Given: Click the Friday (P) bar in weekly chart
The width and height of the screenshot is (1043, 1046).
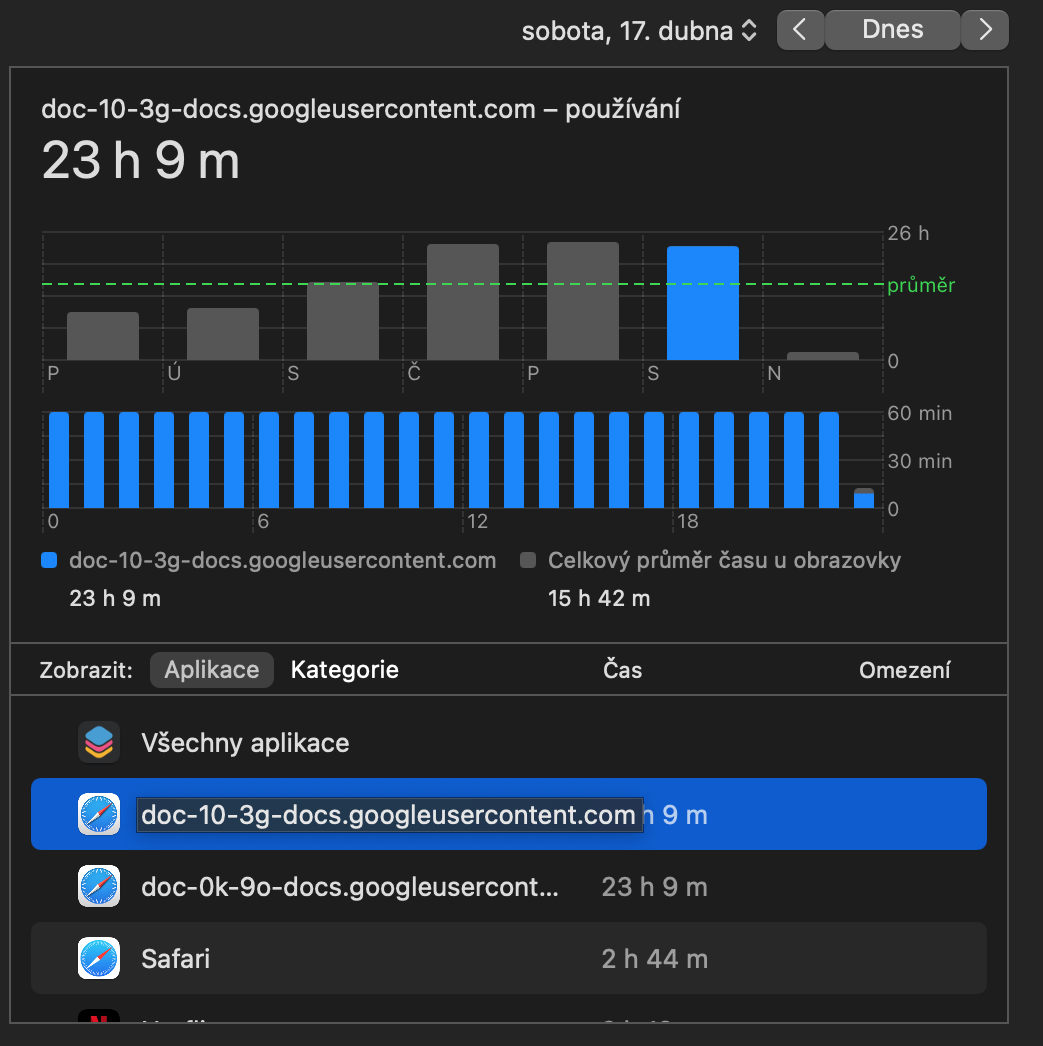Looking at the screenshot, I should point(583,301).
